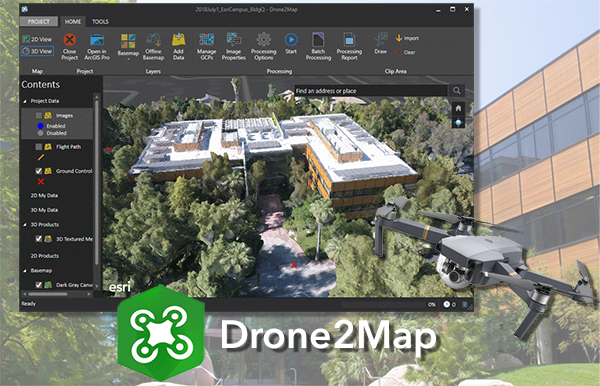Uncheck the Ground Control layer

[x=39, y=171]
